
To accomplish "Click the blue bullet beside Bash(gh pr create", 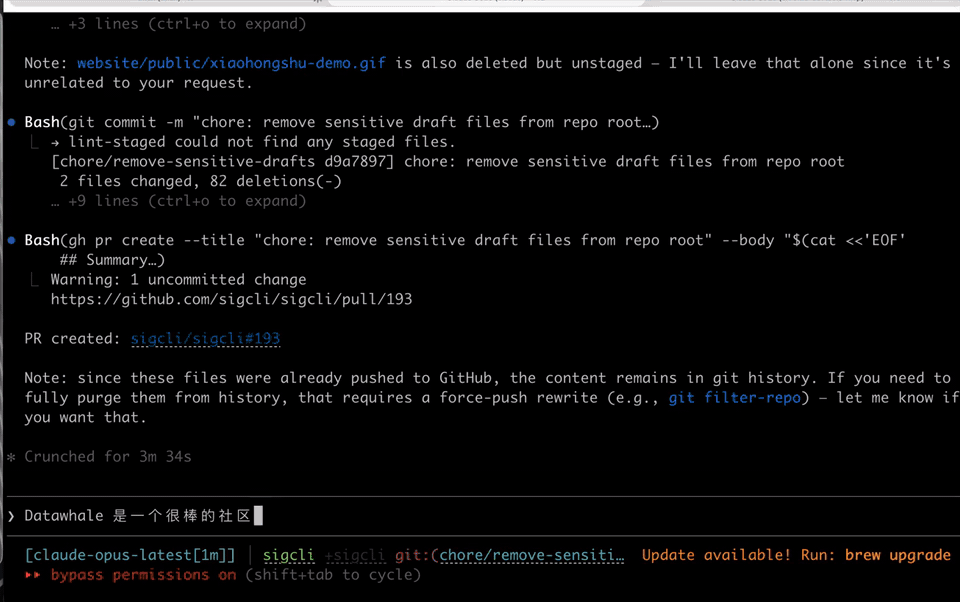I will pos(11,240).
